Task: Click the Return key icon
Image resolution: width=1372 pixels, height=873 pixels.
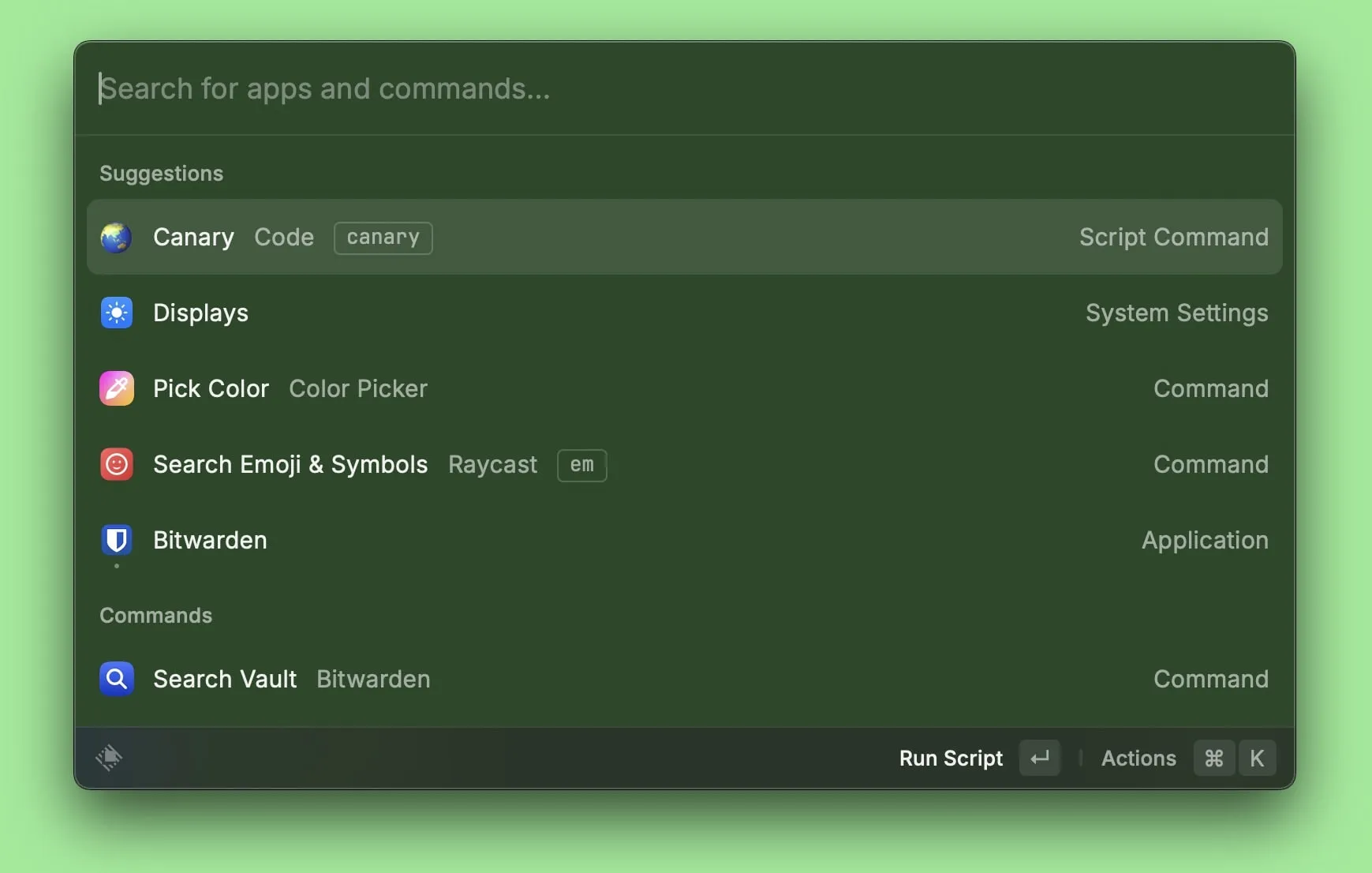Action: point(1039,759)
